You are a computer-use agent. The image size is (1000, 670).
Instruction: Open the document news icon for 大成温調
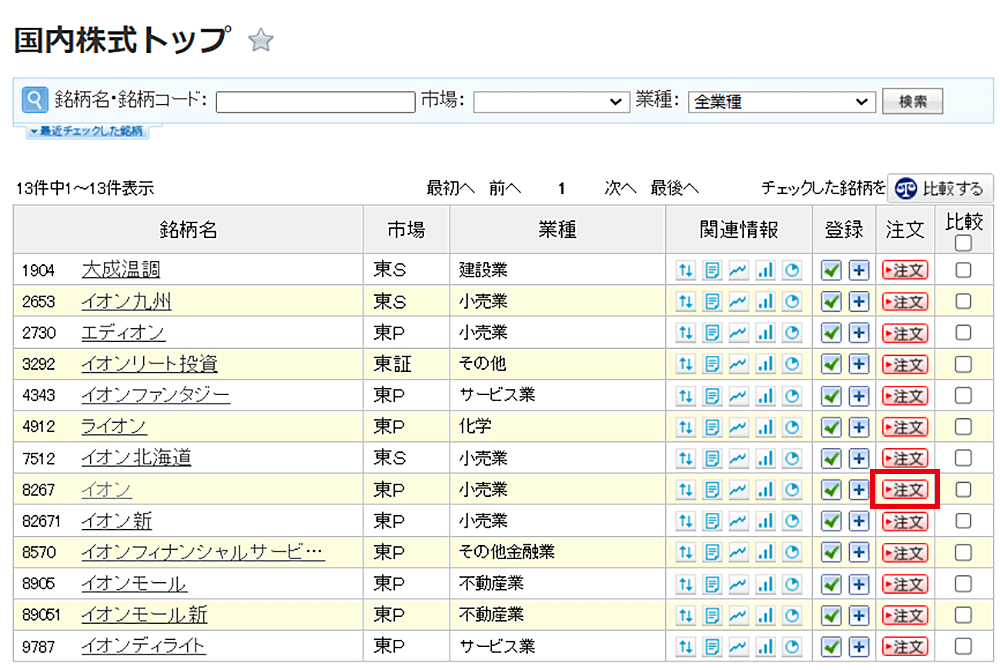(x=712, y=270)
